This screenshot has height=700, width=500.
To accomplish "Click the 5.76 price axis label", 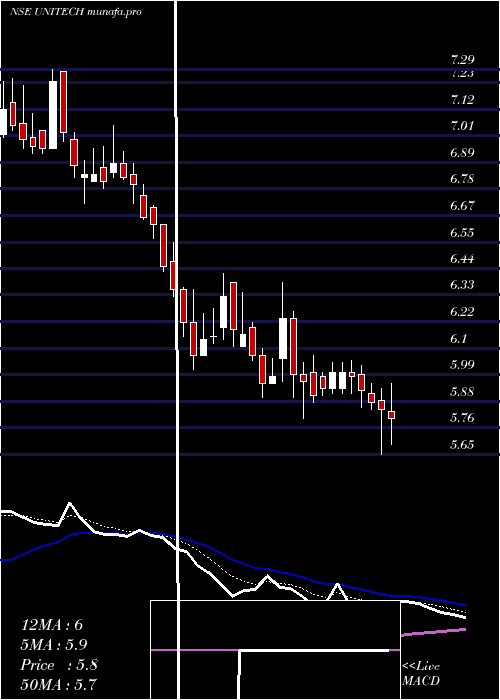I will point(462,418).
